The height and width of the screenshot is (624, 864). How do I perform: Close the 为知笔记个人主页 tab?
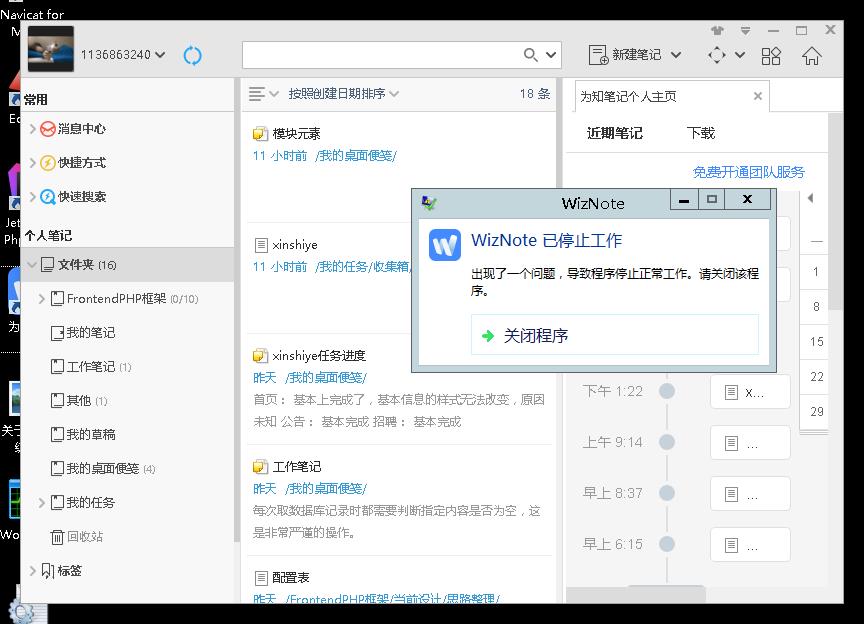758,96
